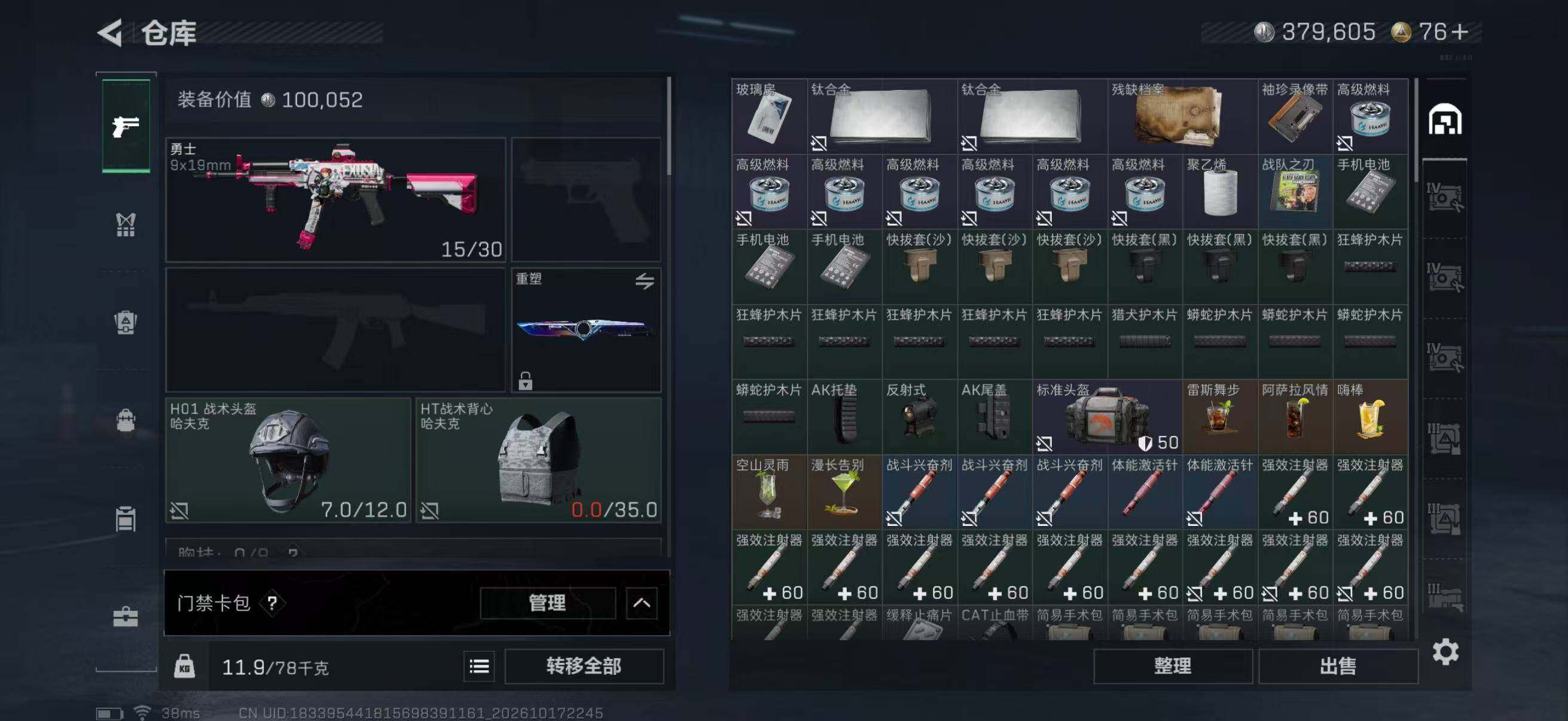The height and width of the screenshot is (721, 1568).
Task: Click the weight lock KG icon
Action: point(184,666)
